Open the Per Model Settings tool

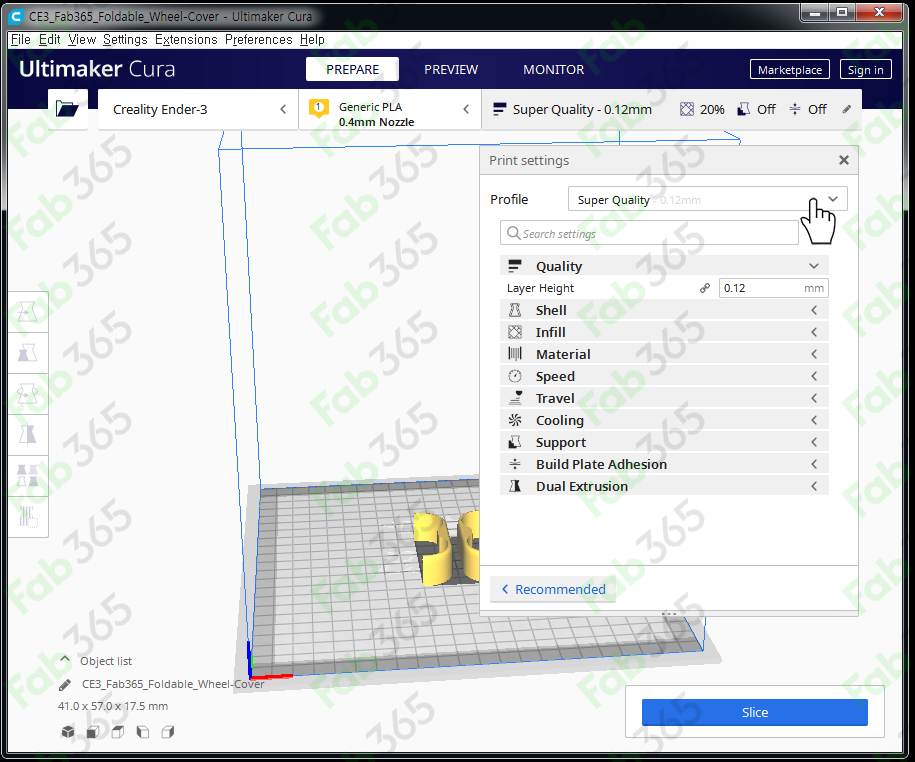tap(27, 476)
